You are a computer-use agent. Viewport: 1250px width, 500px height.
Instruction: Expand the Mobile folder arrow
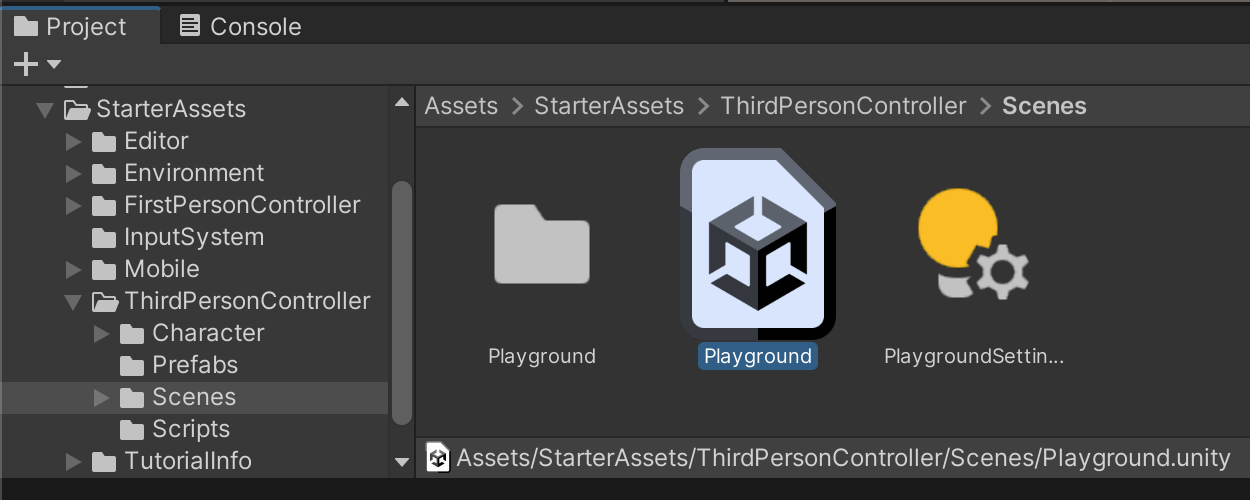coord(73,269)
